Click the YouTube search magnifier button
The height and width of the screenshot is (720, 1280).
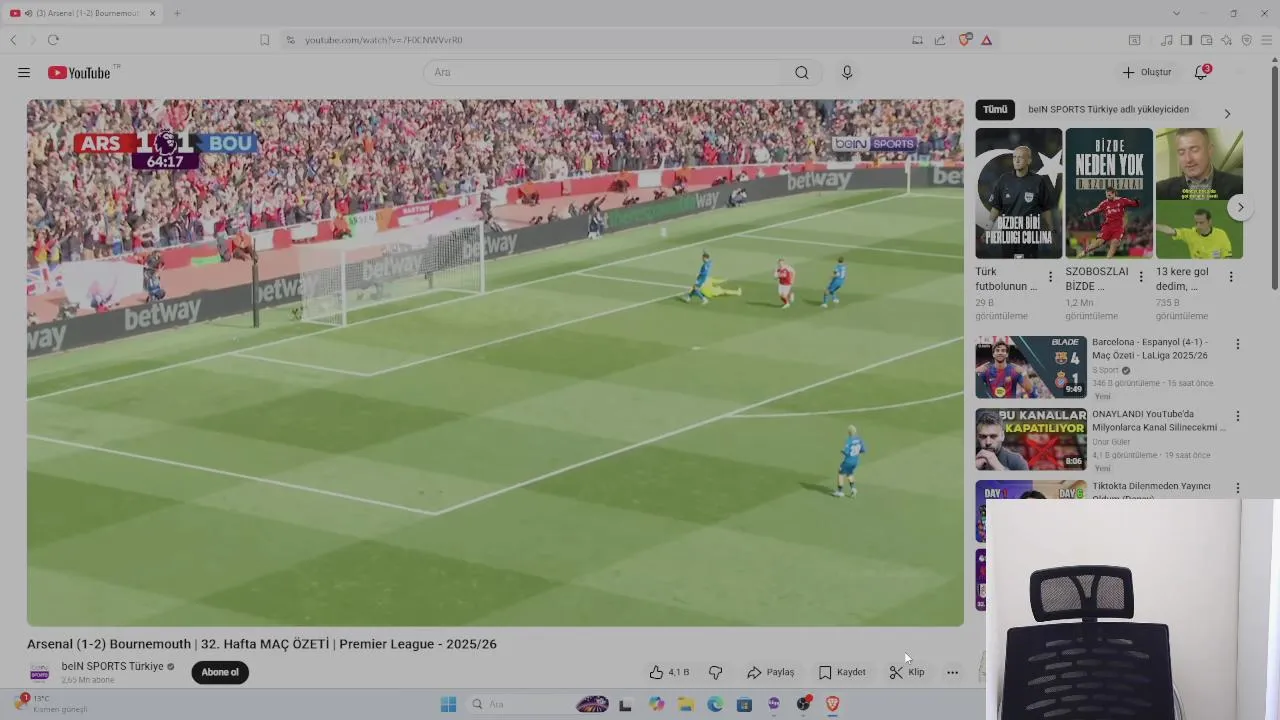(x=802, y=73)
